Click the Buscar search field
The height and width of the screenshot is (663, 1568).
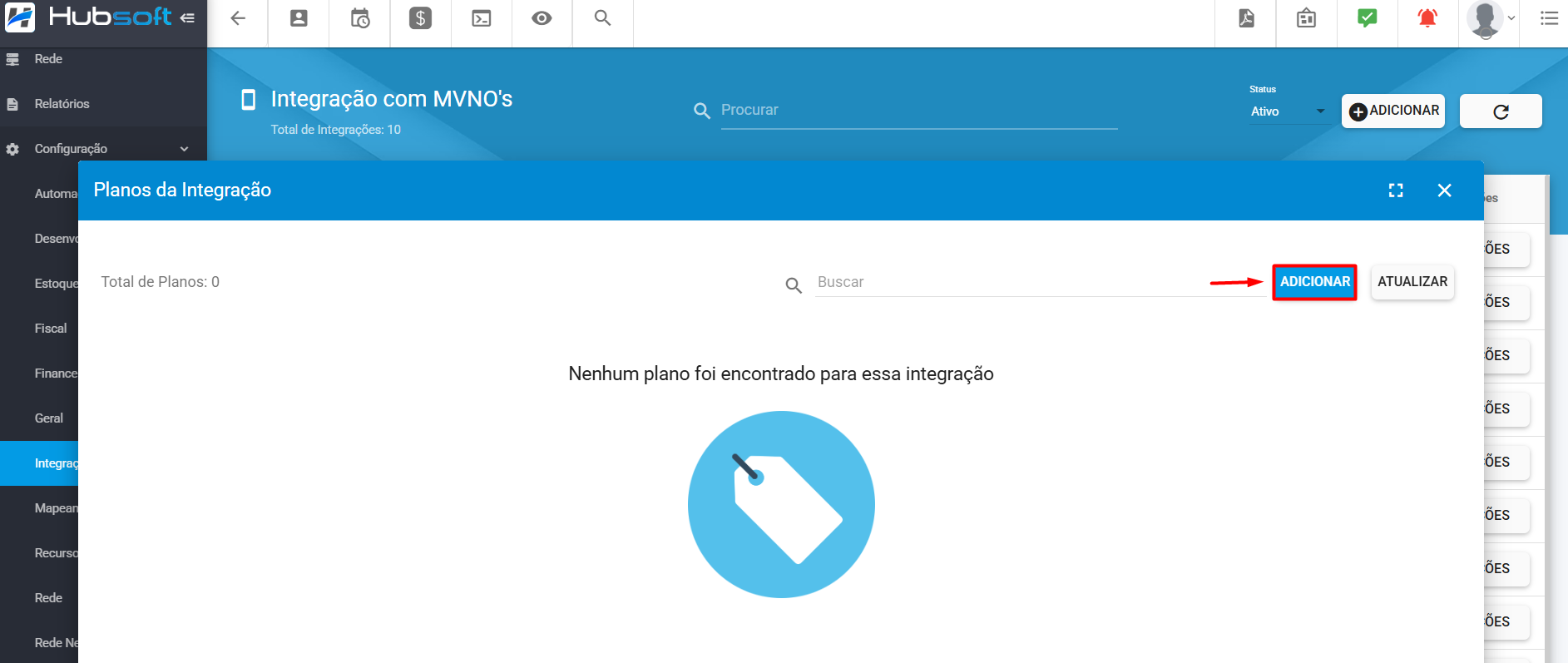pos(1040,283)
